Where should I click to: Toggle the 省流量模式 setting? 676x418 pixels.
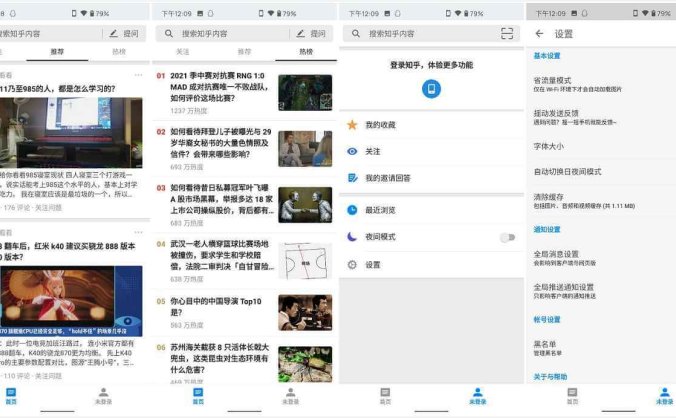click(x=601, y=84)
